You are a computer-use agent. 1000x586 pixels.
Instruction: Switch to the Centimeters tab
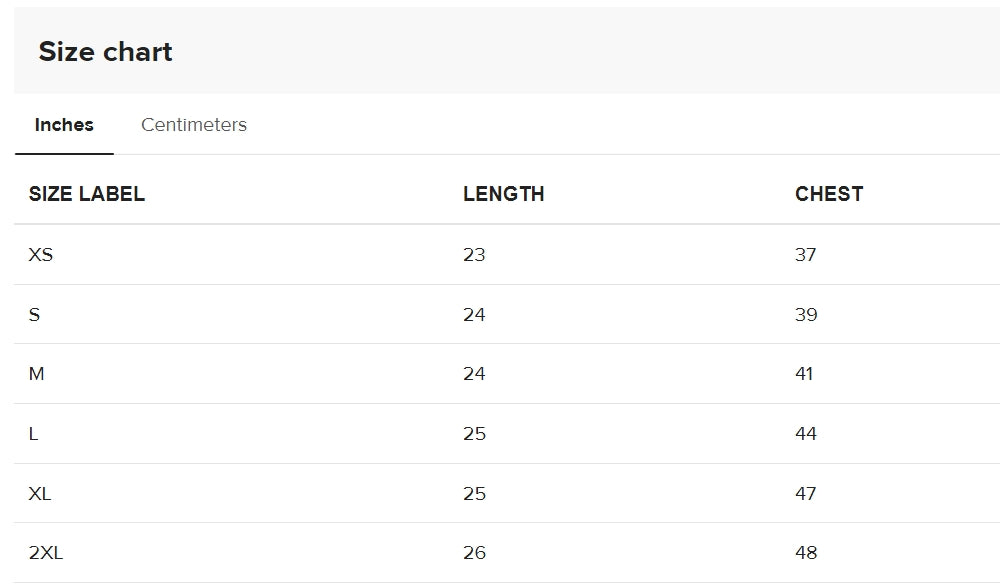194,124
